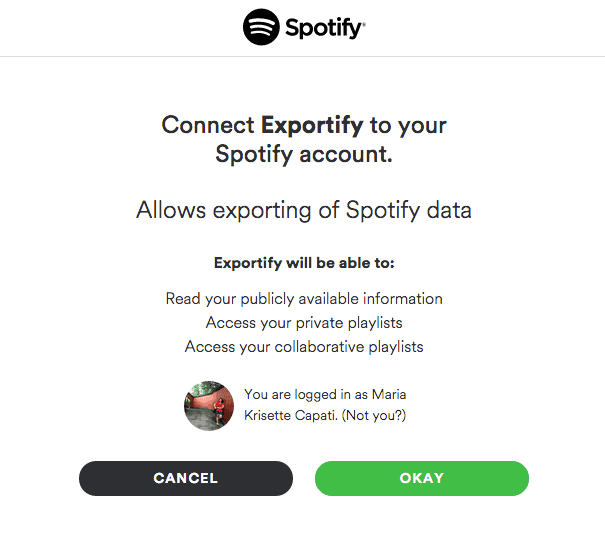Click "Allows exporting of Spotify data" description
The image size is (605, 546).
[304, 211]
